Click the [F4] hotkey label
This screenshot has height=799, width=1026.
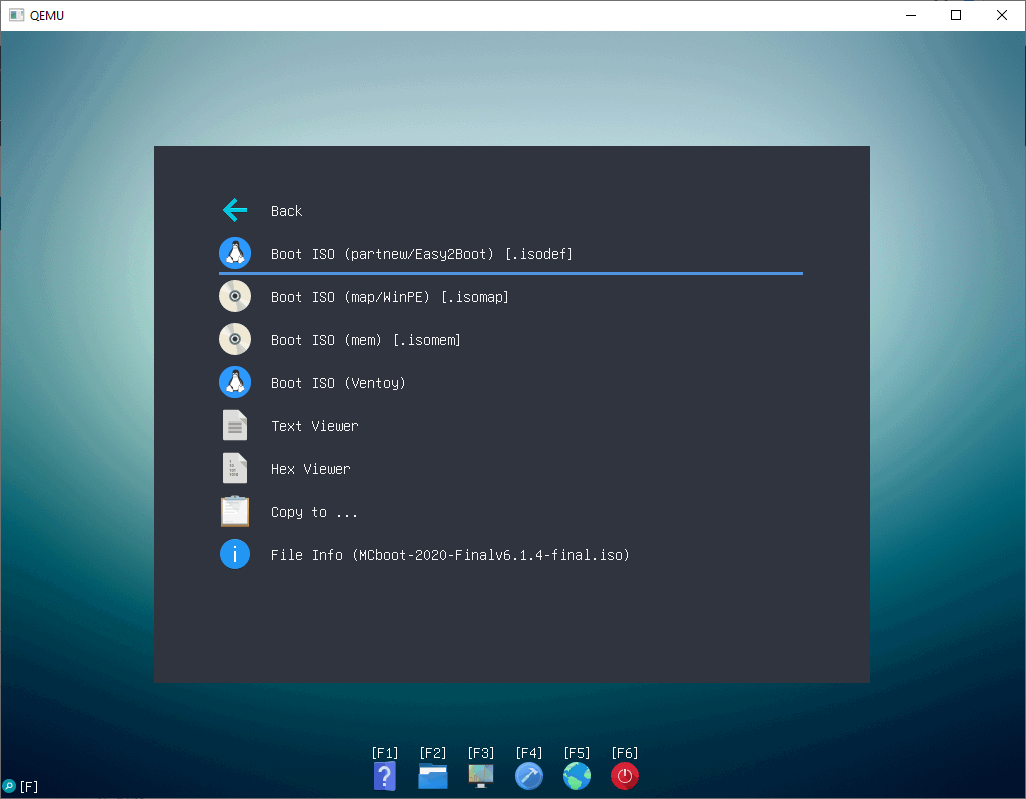[x=529, y=753]
